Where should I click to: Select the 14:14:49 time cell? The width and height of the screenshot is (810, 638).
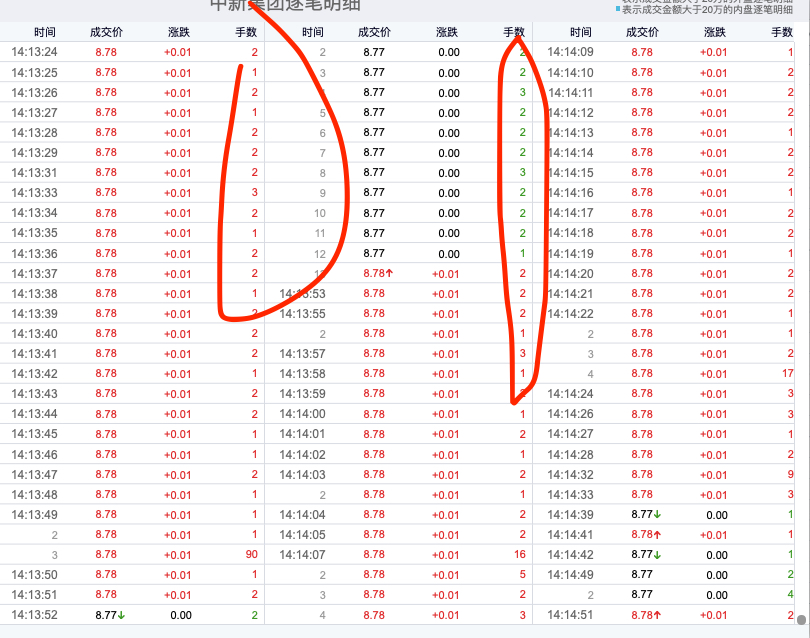[570, 574]
